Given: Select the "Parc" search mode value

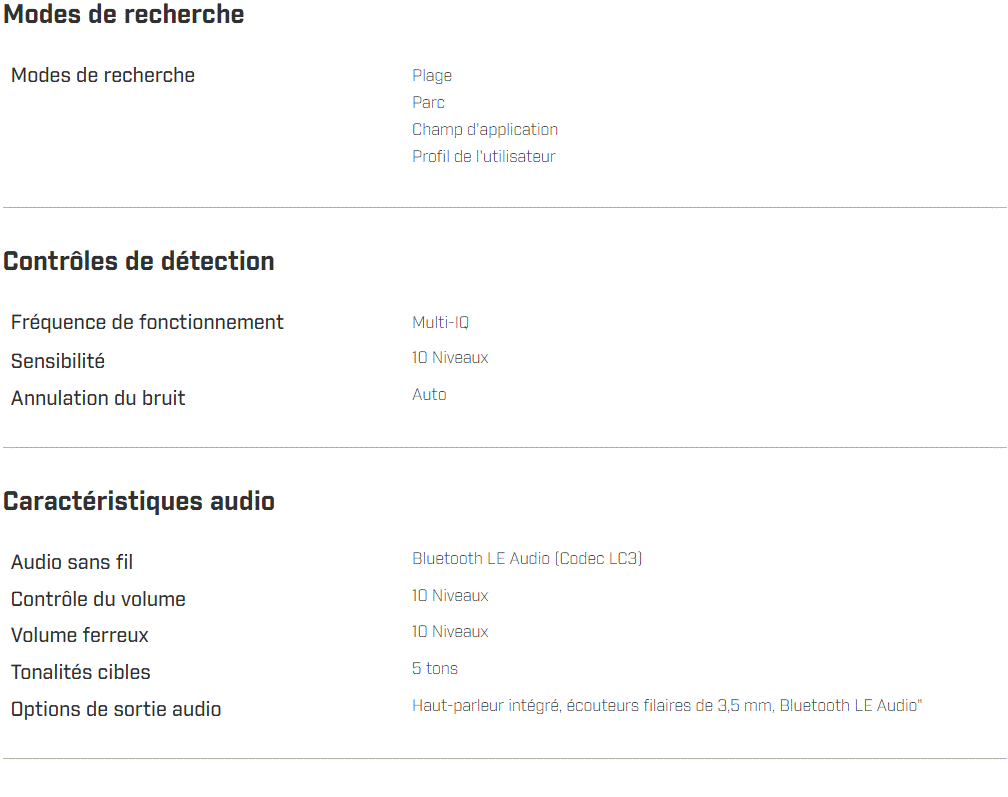Looking at the screenshot, I should click(x=428, y=103).
